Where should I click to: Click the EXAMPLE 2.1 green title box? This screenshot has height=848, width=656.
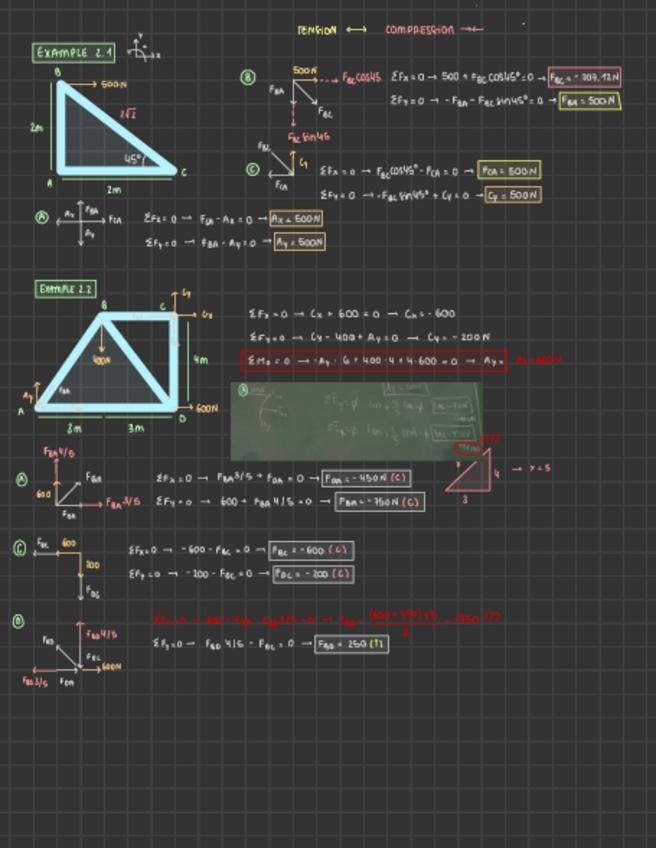74,53
